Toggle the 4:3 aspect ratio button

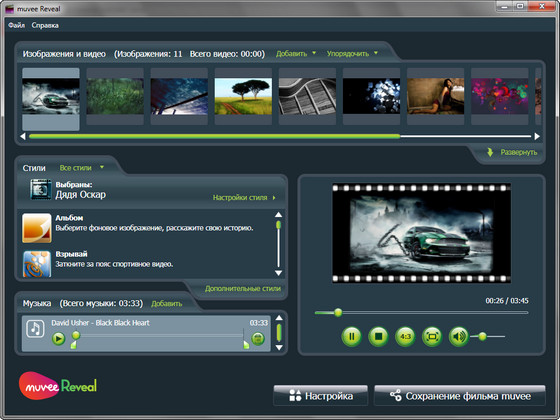point(405,336)
